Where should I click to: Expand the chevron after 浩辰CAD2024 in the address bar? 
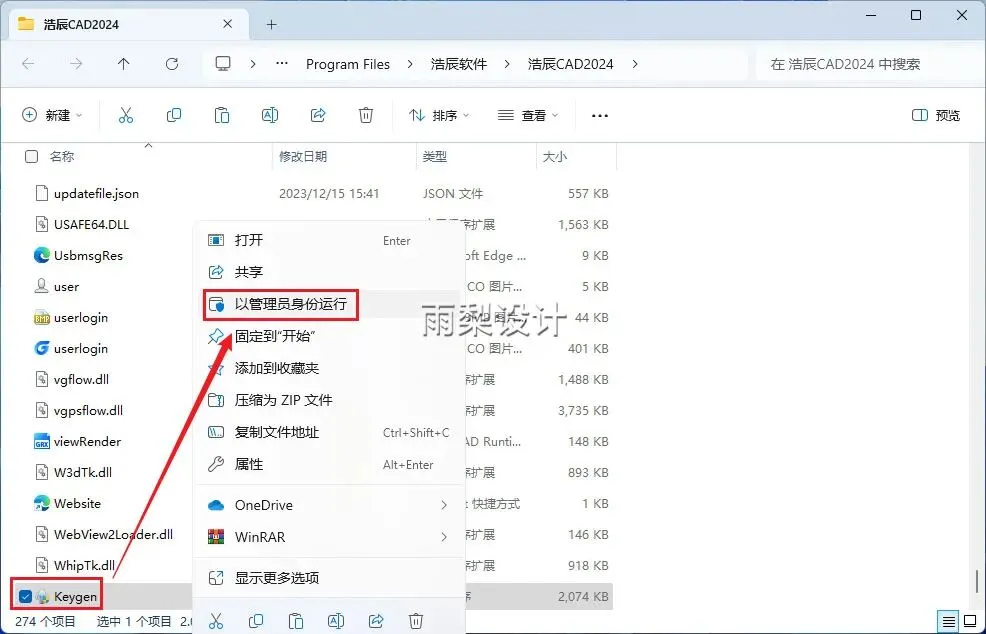(635, 64)
